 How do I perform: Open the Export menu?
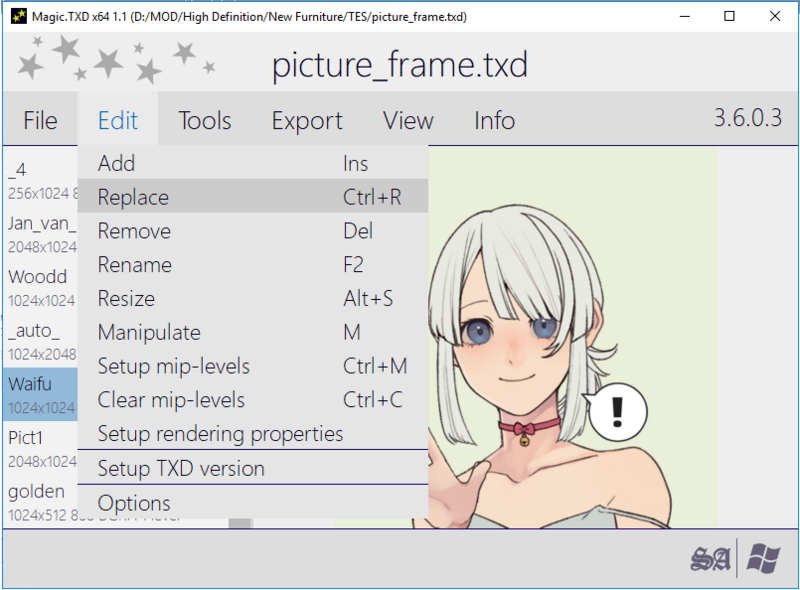coord(307,121)
